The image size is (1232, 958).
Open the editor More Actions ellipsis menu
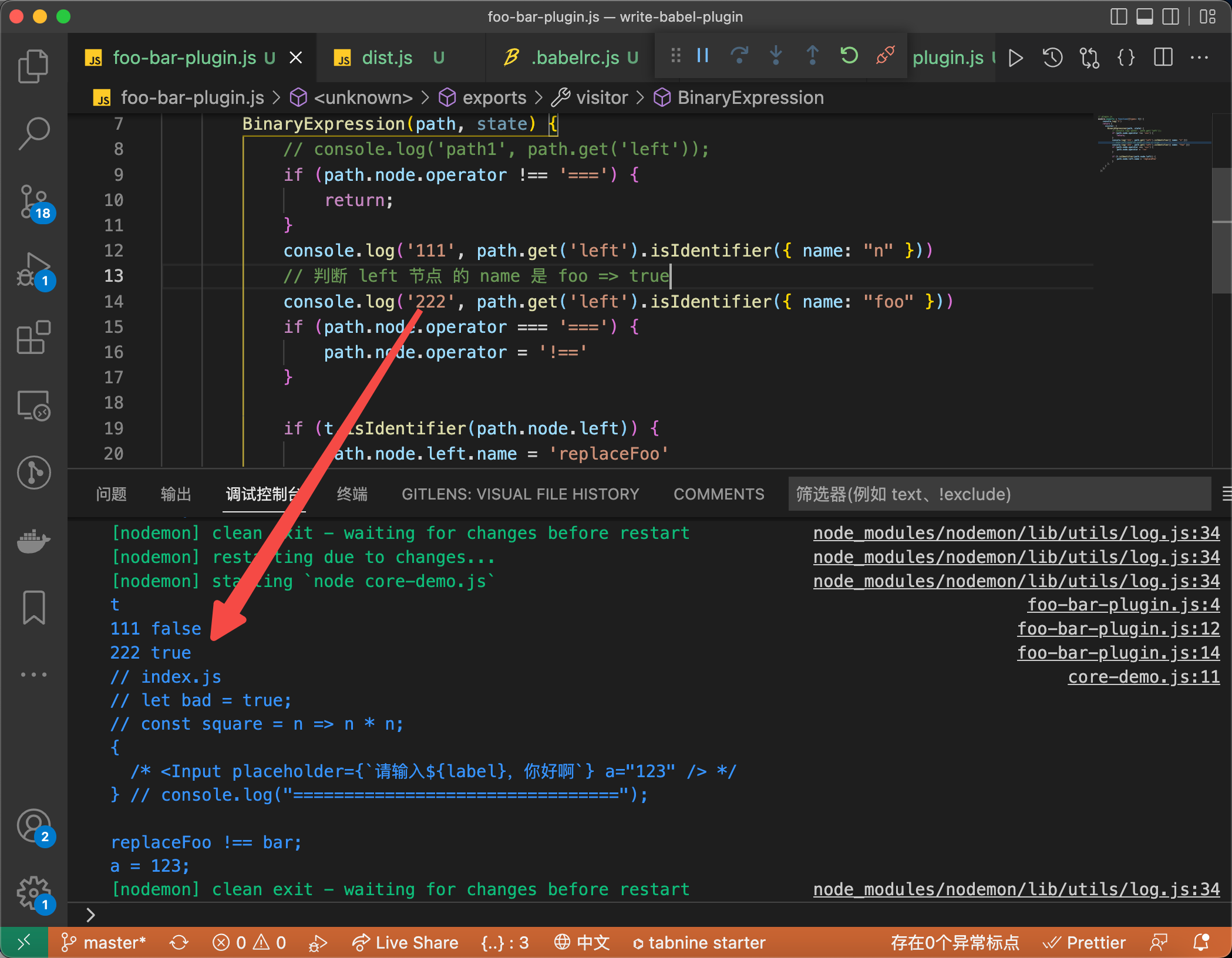click(x=1199, y=58)
